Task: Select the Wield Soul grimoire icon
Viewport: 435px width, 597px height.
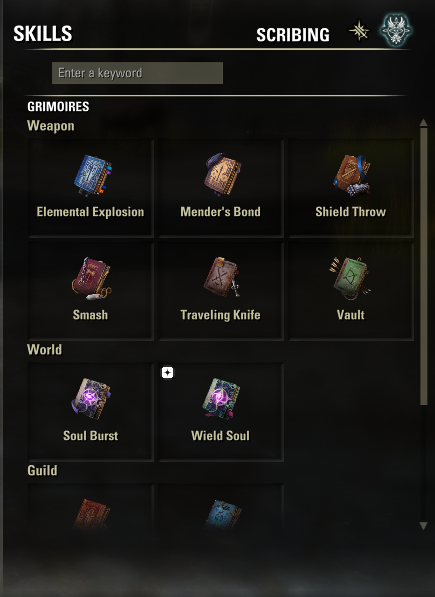Action: click(221, 399)
